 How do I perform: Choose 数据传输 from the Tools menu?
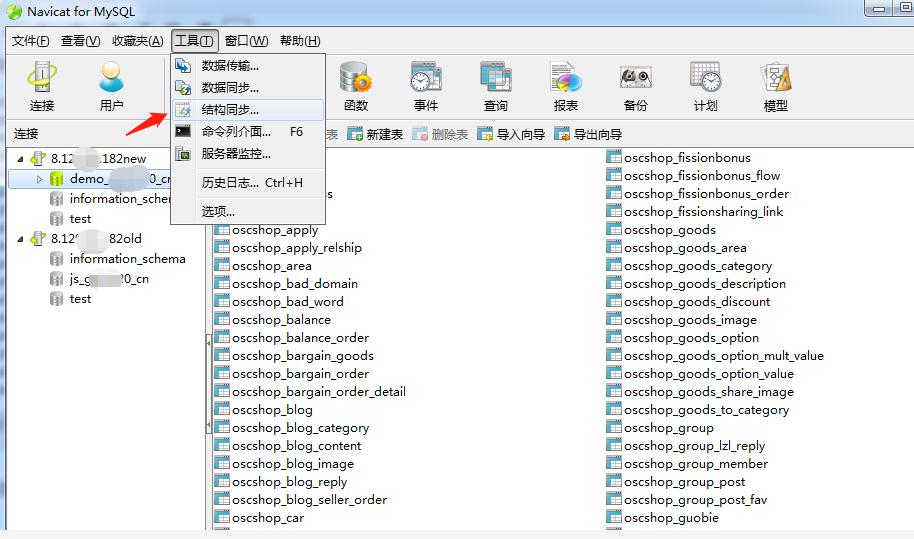tap(248, 65)
